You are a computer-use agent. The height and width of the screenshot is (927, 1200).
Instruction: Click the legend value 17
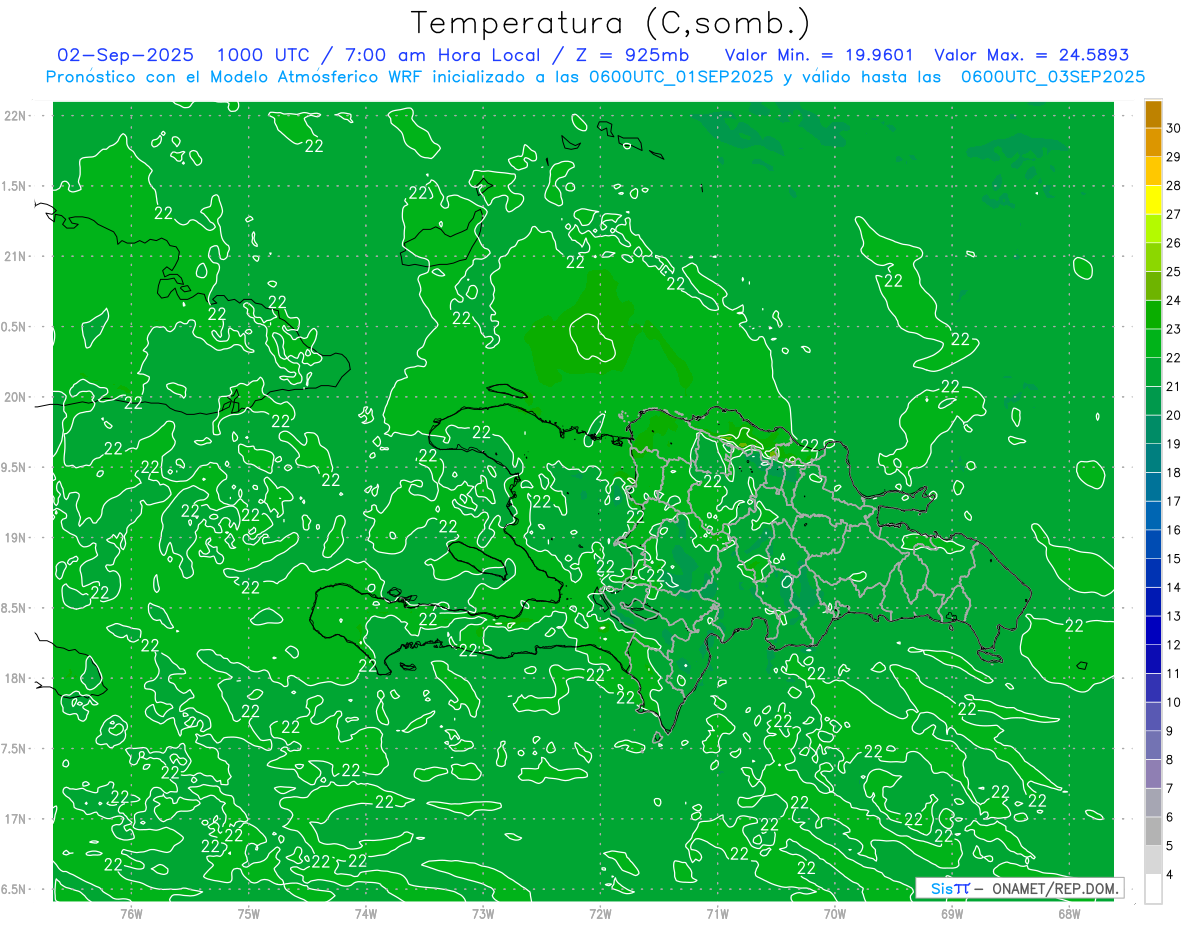tap(1174, 501)
